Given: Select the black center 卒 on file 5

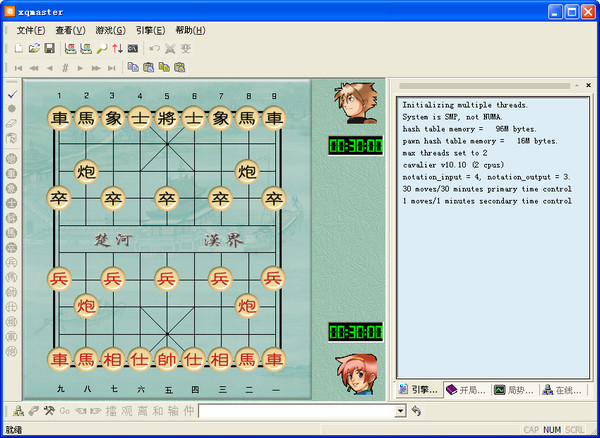Looking at the screenshot, I should 166,199.
